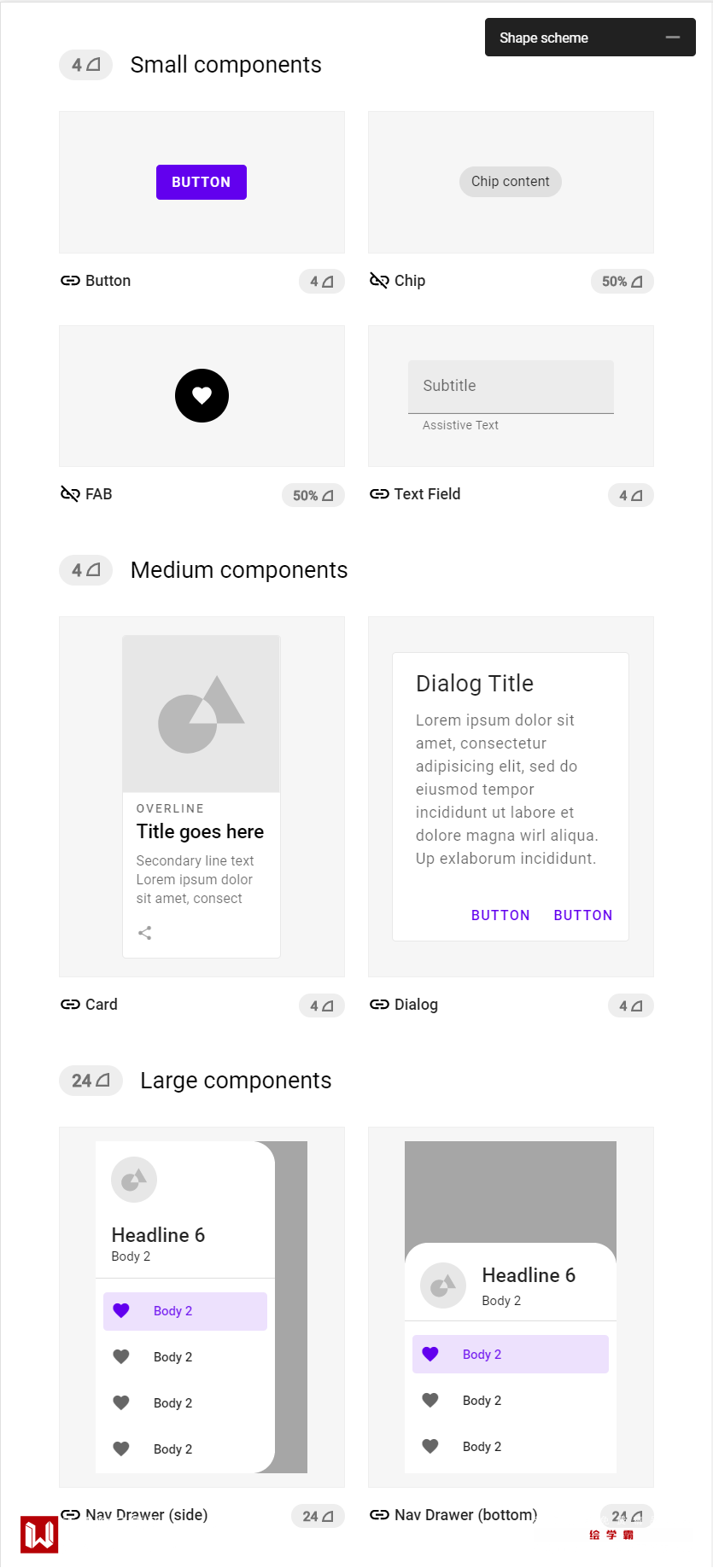The width and height of the screenshot is (713, 1568).
Task: Click the Chip content chip
Action: click(x=511, y=182)
